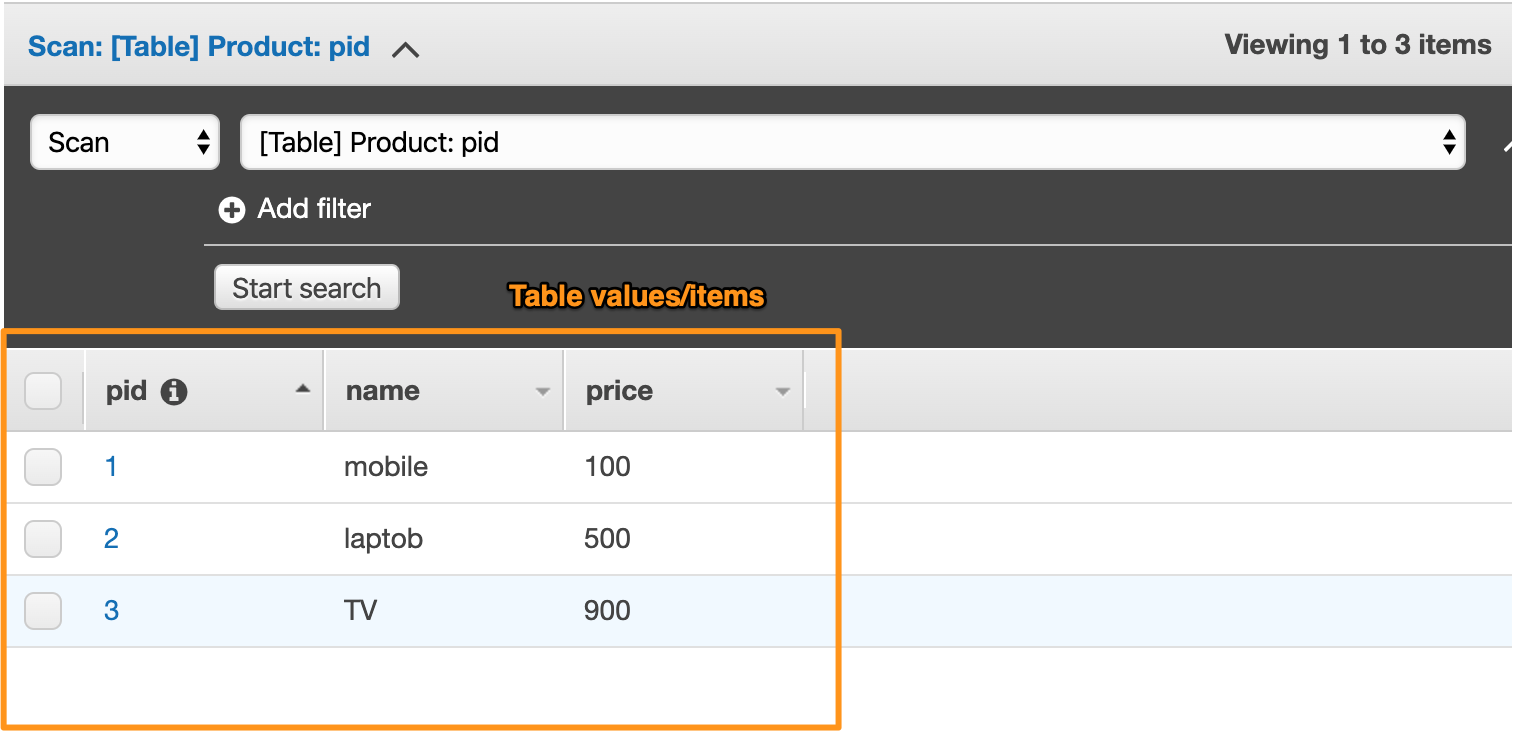Open item with pid 2
The image size is (1534, 752).
111,539
